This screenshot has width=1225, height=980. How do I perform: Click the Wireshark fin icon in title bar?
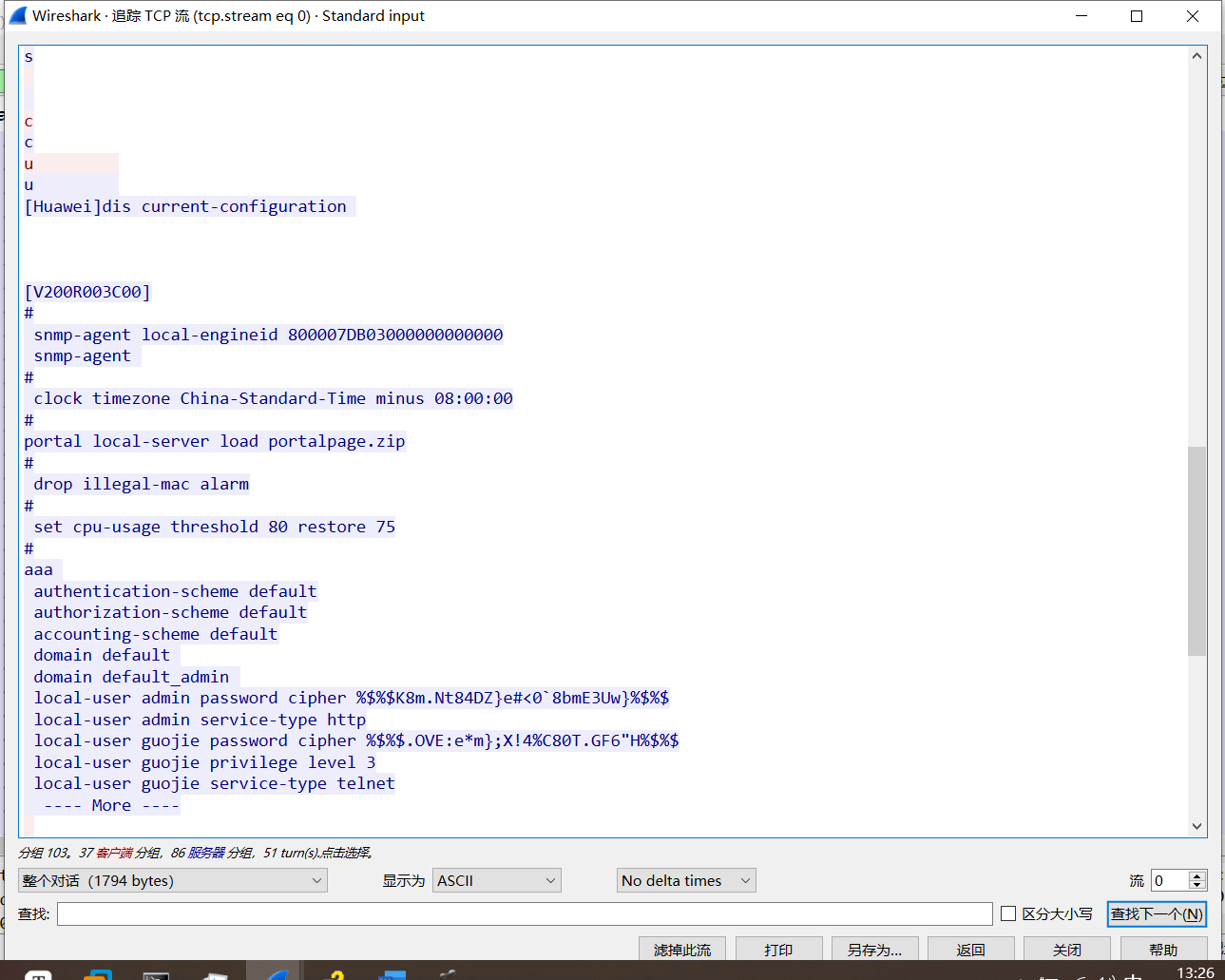(x=18, y=15)
